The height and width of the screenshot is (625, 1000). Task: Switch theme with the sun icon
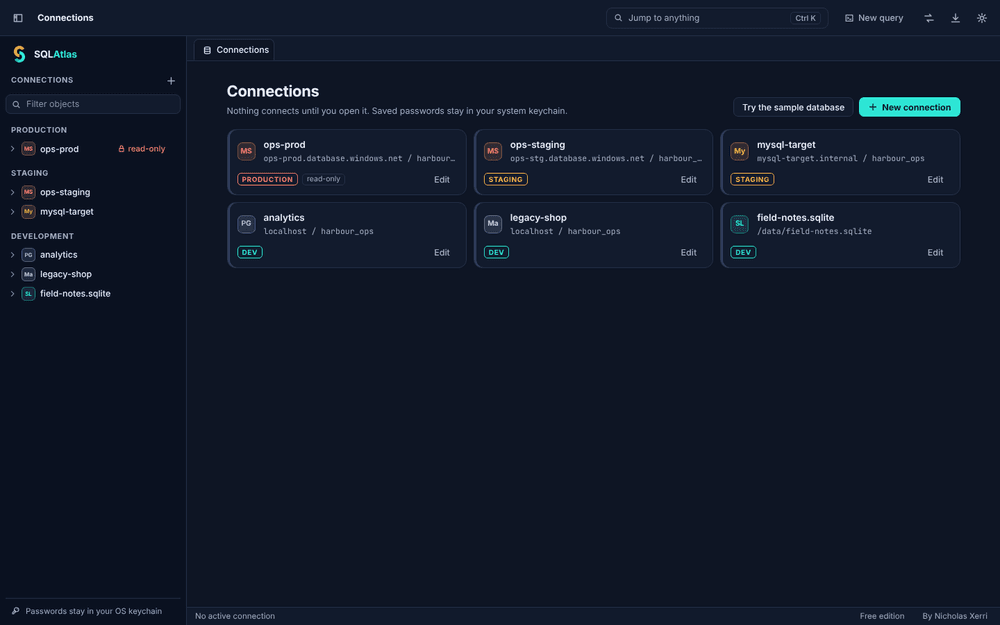[x=982, y=18]
